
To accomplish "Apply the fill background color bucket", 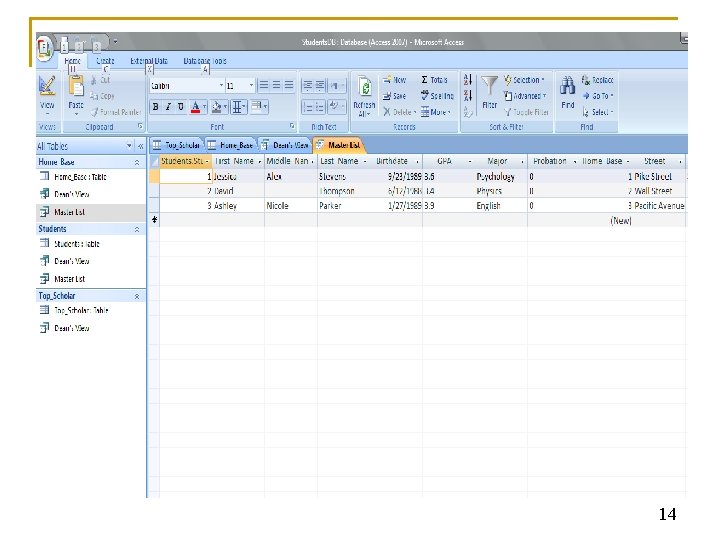I will coord(216,107).
